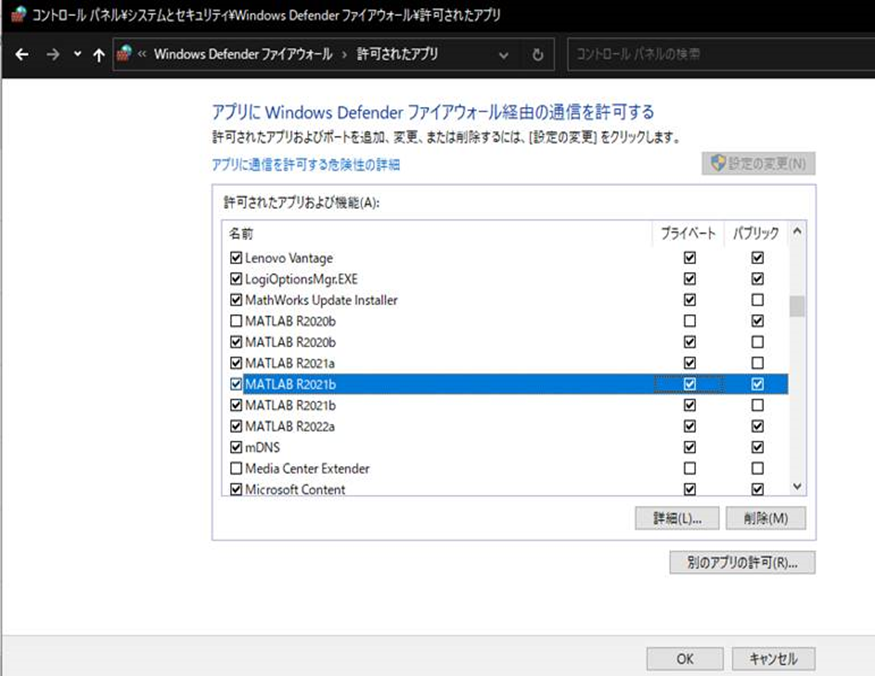Image resolution: width=875 pixels, height=676 pixels.
Task: Open 詳細(L)... details button
Action: [677, 518]
